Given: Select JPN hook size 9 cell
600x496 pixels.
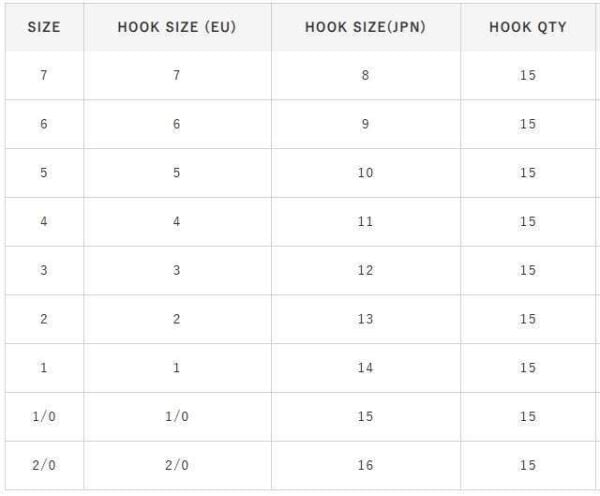Looking at the screenshot, I should tap(365, 125).
